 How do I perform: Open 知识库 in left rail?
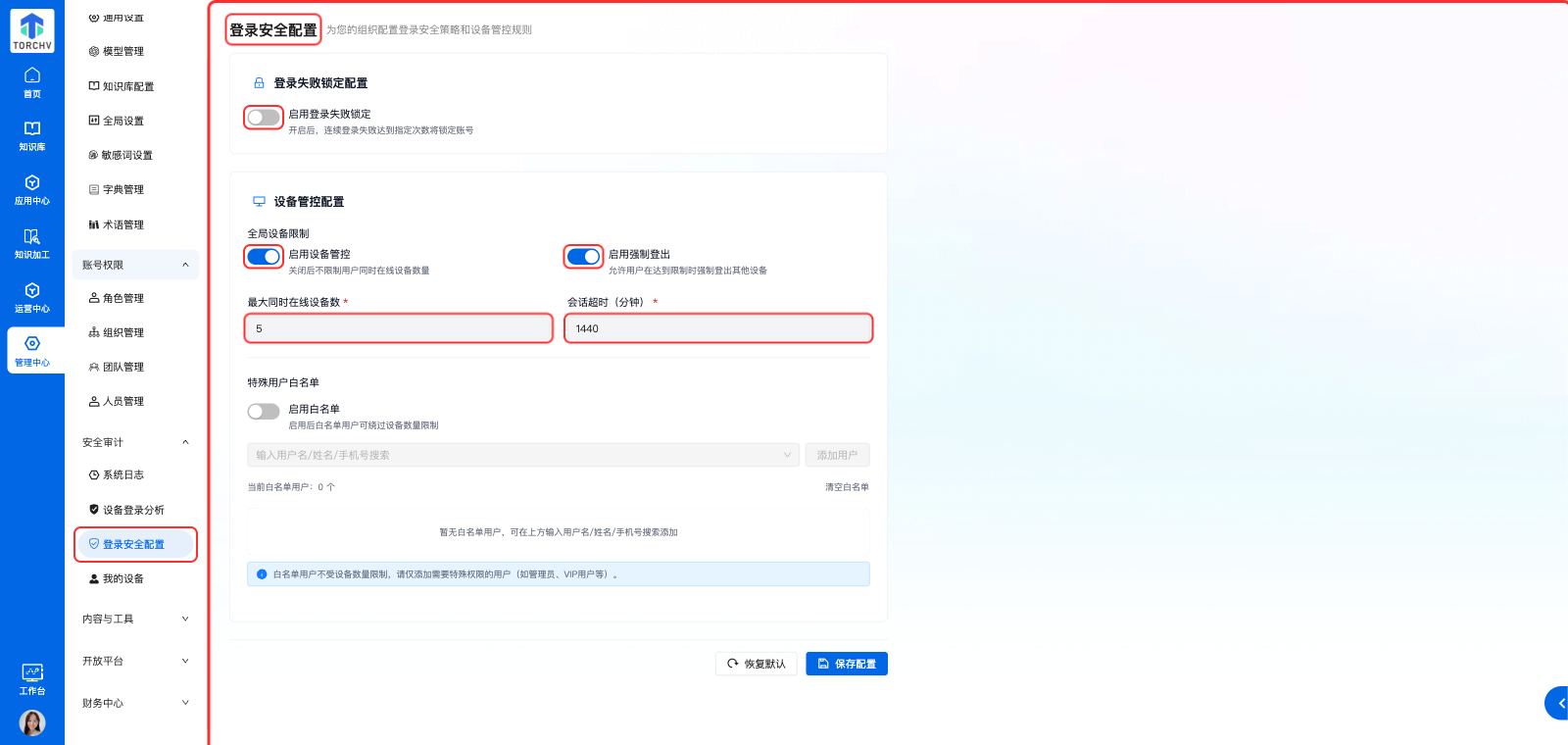coord(32,135)
